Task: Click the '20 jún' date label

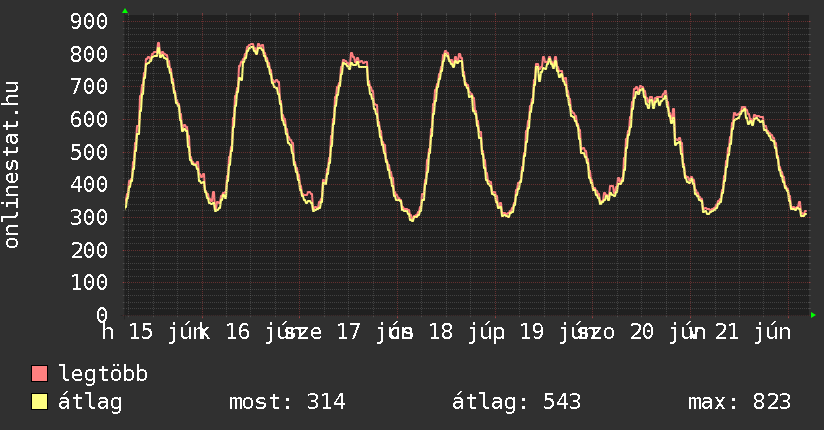Action: 667,332
